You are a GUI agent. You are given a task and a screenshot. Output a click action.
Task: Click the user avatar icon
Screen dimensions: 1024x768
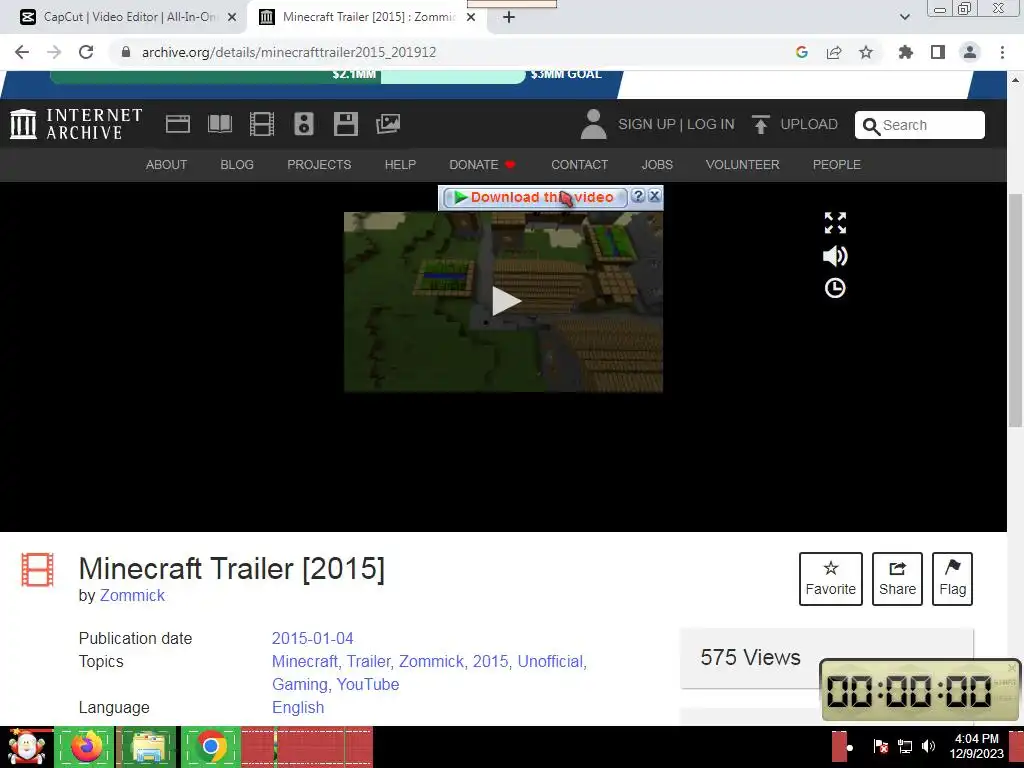(x=593, y=124)
